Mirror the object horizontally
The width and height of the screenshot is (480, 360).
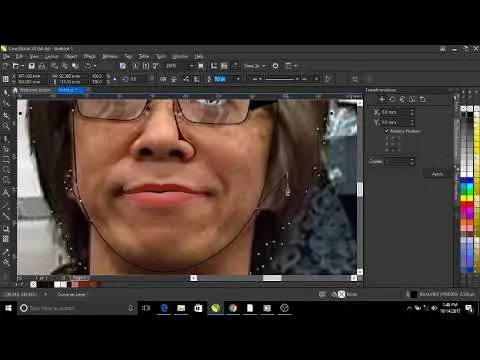pos(163,79)
